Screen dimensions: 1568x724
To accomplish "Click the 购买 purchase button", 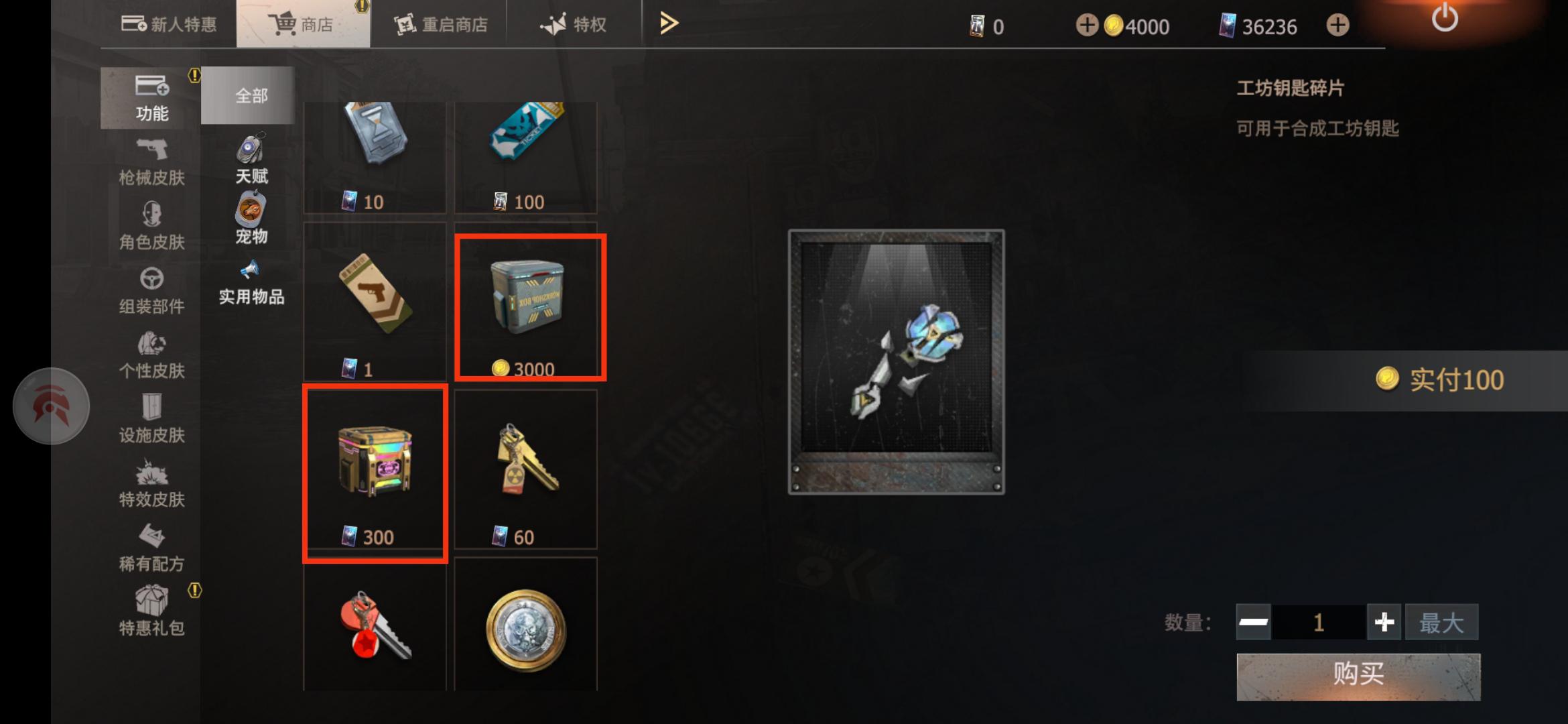I will [x=1358, y=676].
